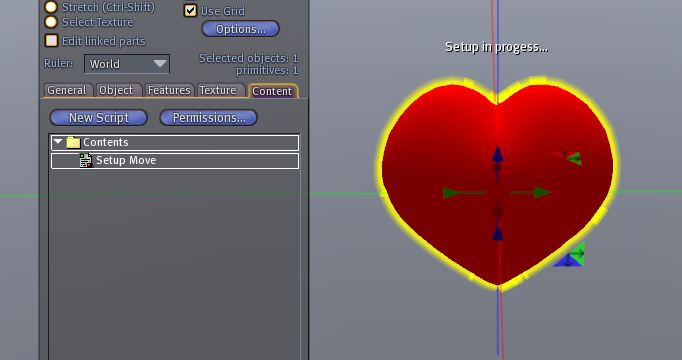Image resolution: width=682 pixels, height=360 pixels.
Task: Switch to the General tab
Action: [67, 90]
